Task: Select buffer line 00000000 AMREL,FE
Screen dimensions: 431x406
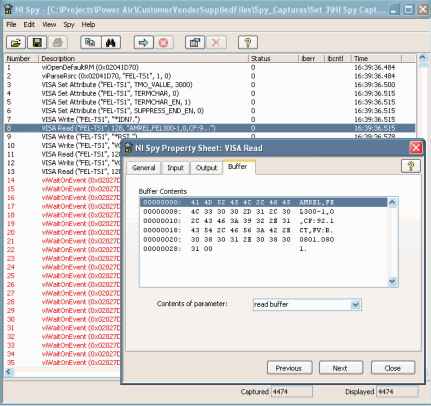Action: 263,202
